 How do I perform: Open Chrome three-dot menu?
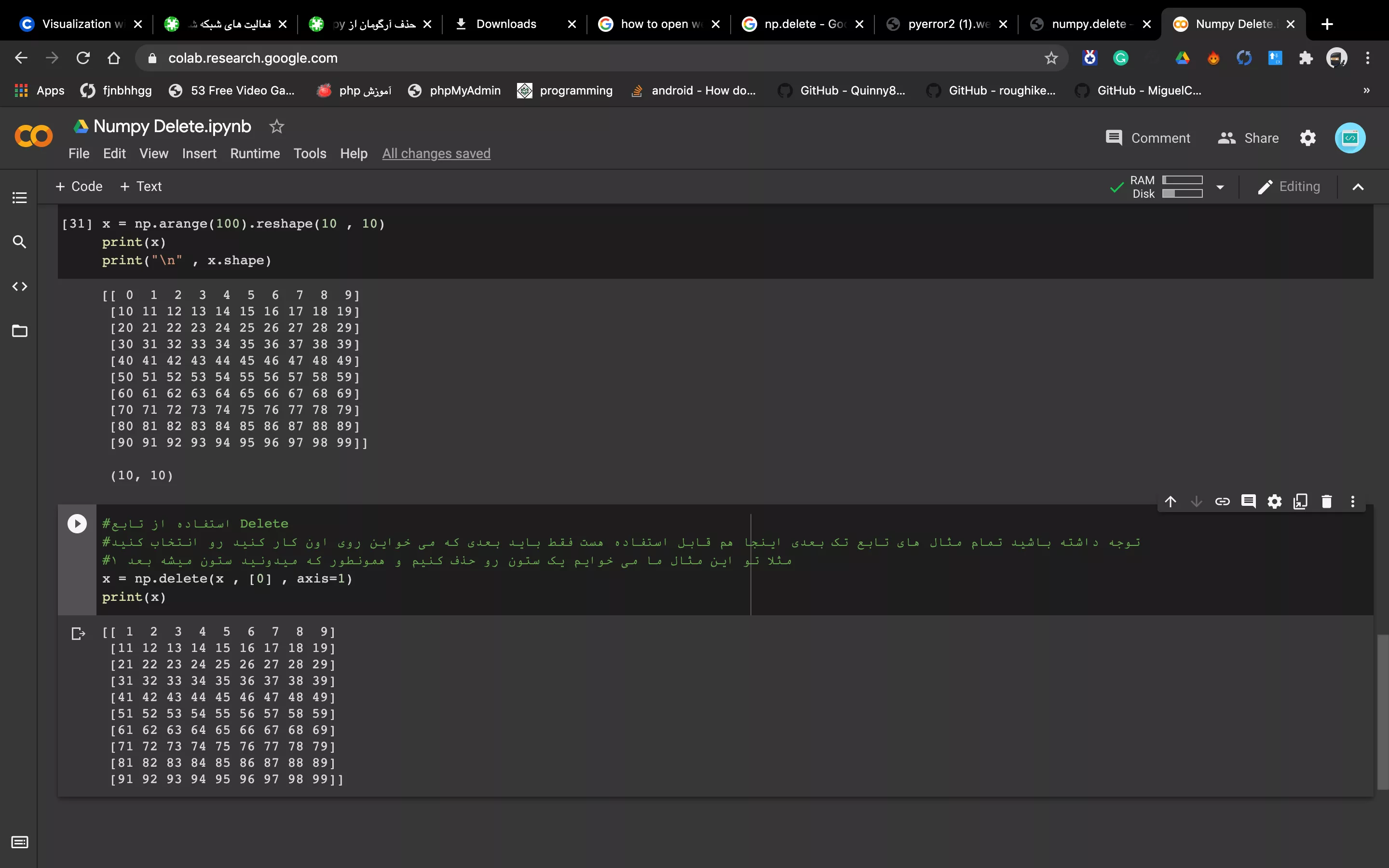pyautogui.click(x=1368, y=58)
